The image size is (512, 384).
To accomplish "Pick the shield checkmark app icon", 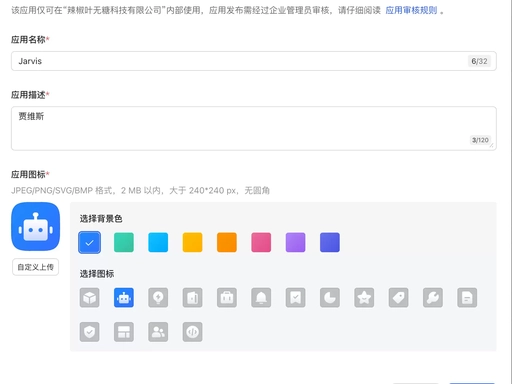I will point(89,332).
